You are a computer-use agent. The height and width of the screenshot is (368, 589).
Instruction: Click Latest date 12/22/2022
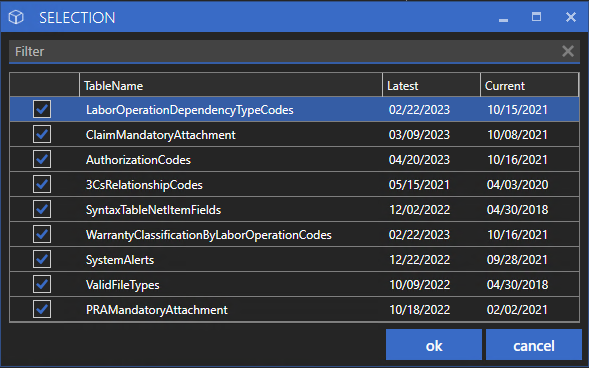coord(420,259)
